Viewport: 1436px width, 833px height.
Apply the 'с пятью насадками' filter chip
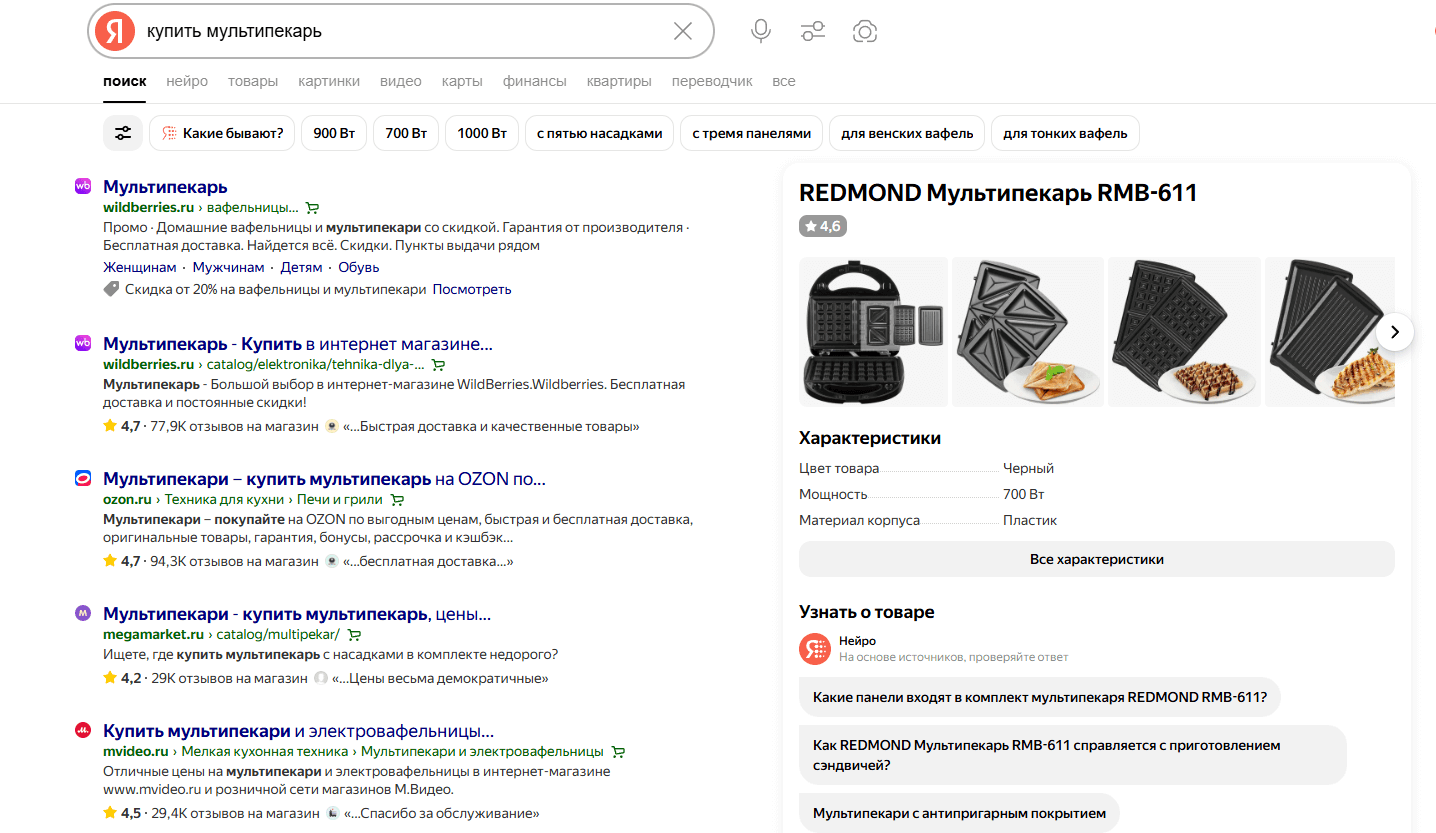(x=599, y=133)
